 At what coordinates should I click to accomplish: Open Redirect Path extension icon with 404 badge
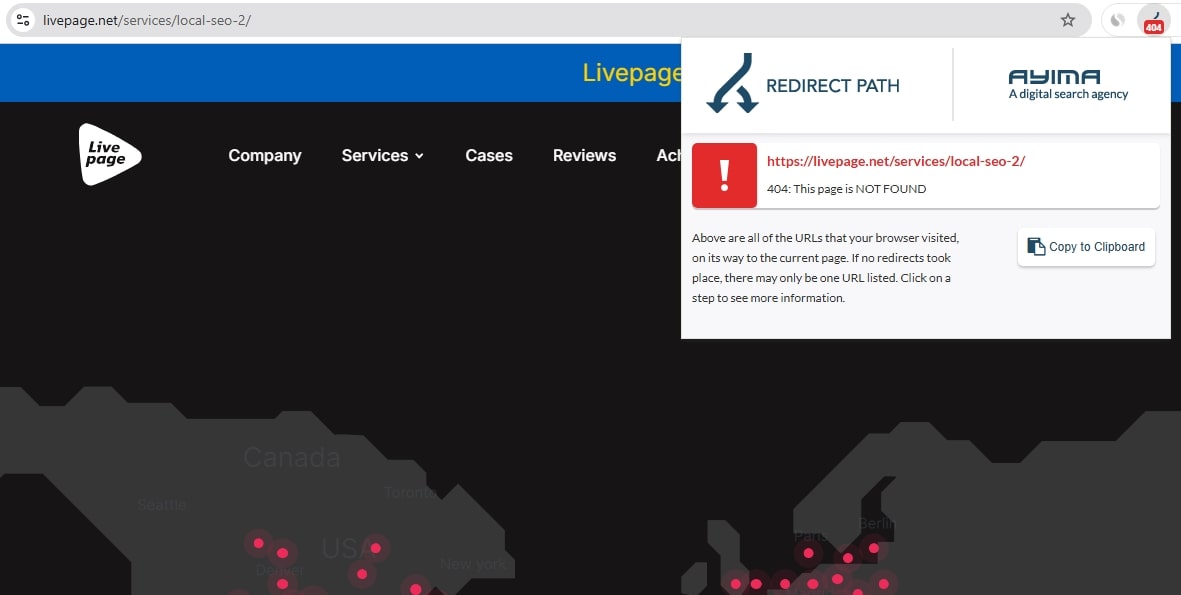[1153, 21]
